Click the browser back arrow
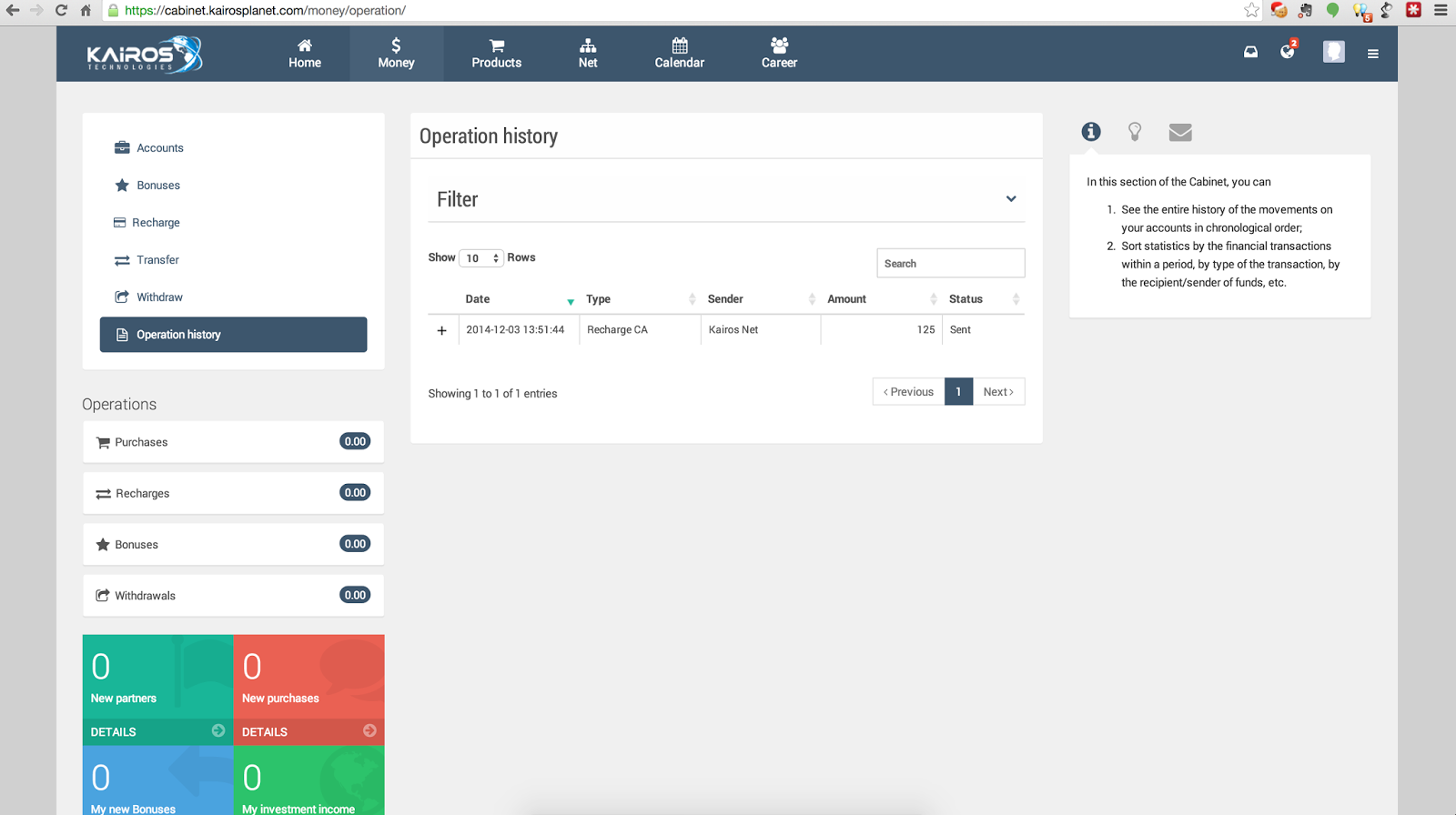 coord(13,10)
